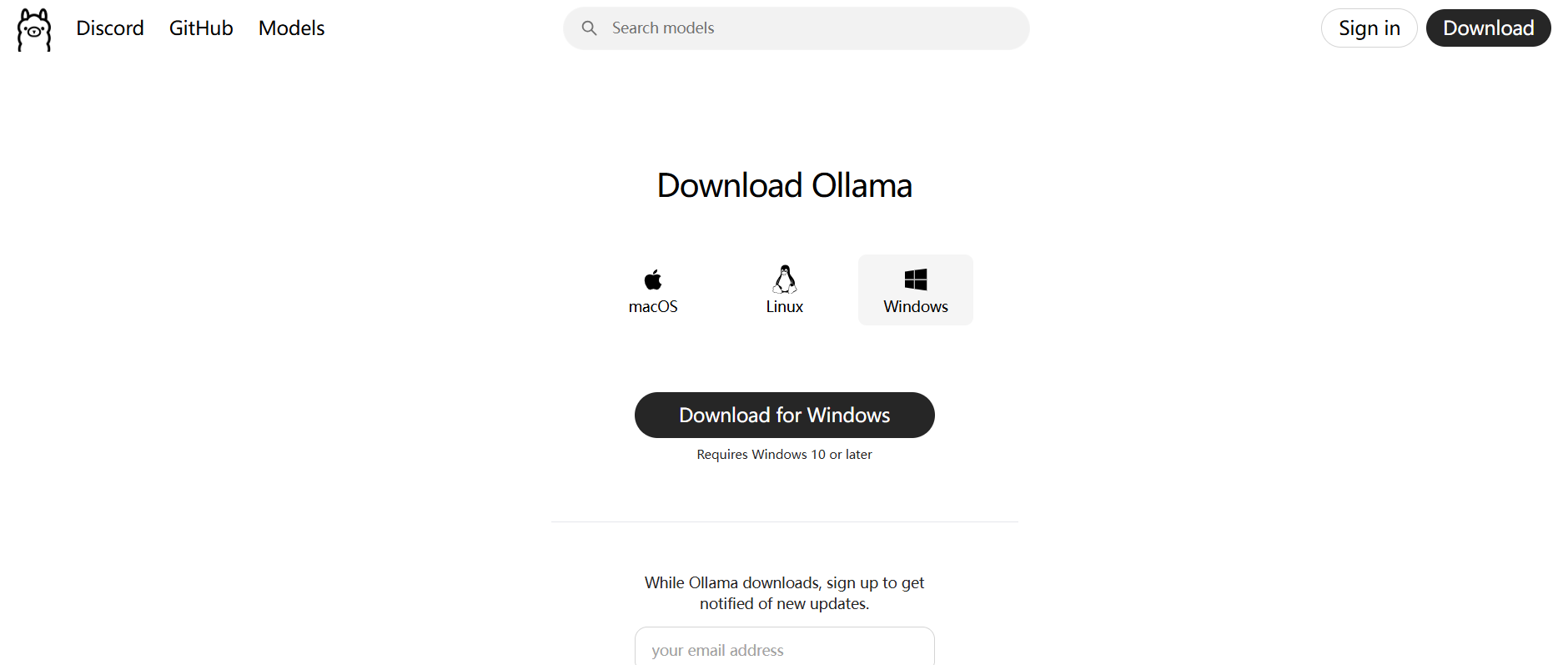This screenshot has width=1568, height=665.
Task: Open the Discord link
Action: tap(110, 28)
